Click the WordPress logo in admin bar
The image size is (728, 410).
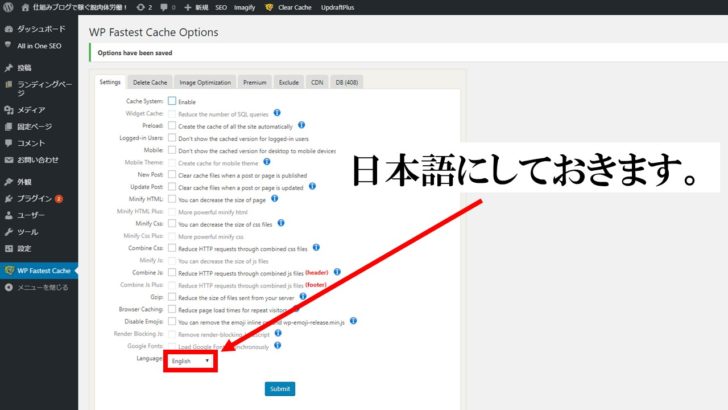coord(8,7)
